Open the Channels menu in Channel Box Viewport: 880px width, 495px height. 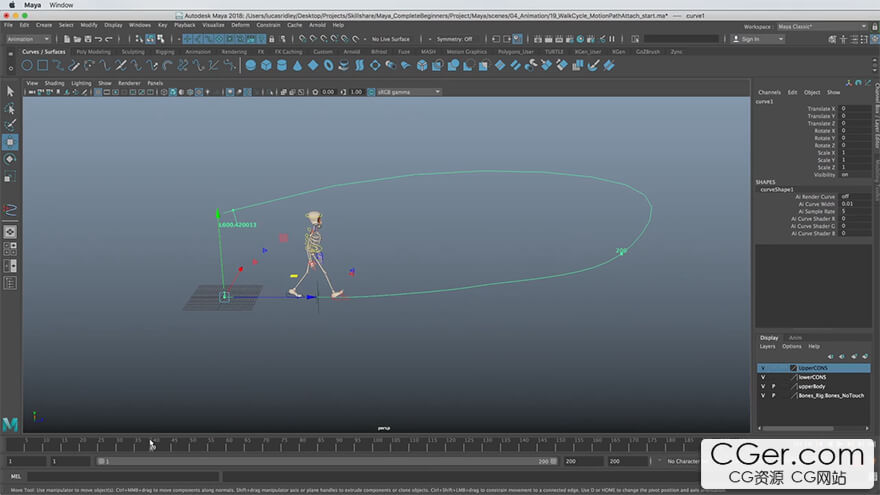click(x=769, y=92)
